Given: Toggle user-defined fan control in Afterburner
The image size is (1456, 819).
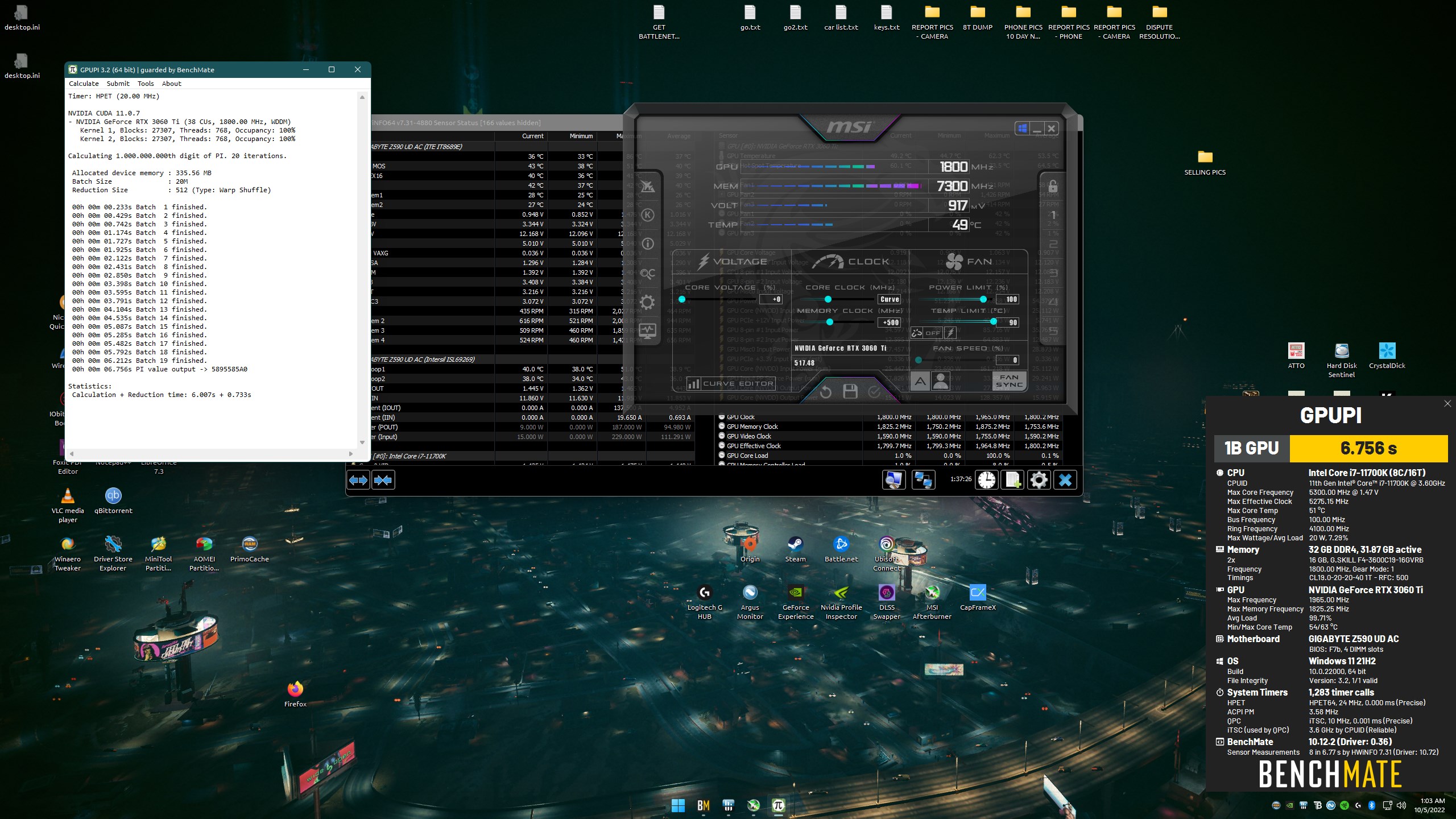Looking at the screenshot, I should tap(941, 381).
